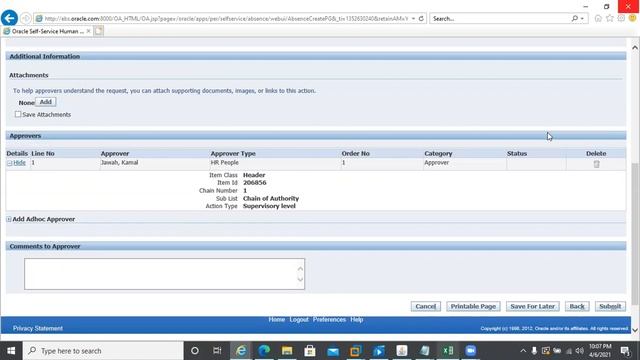The image size is (640, 360).
Task: Open the browser home icon
Action: click(x=598, y=18)
